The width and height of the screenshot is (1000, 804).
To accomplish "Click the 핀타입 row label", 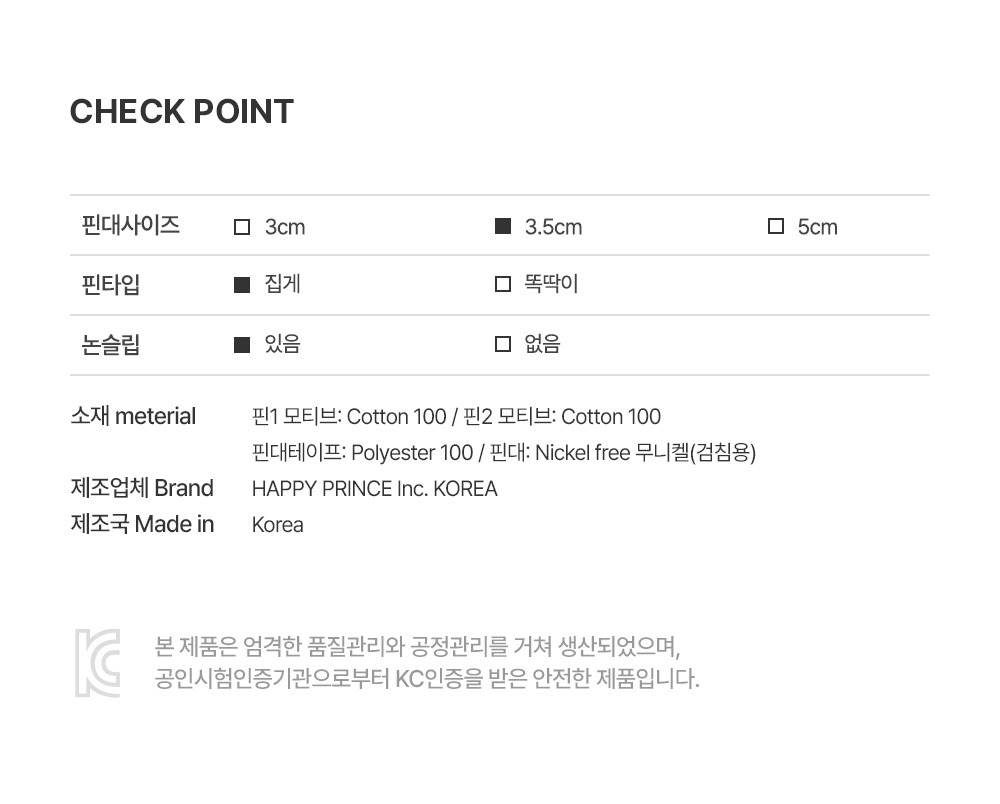I will [x=111, y=285].
